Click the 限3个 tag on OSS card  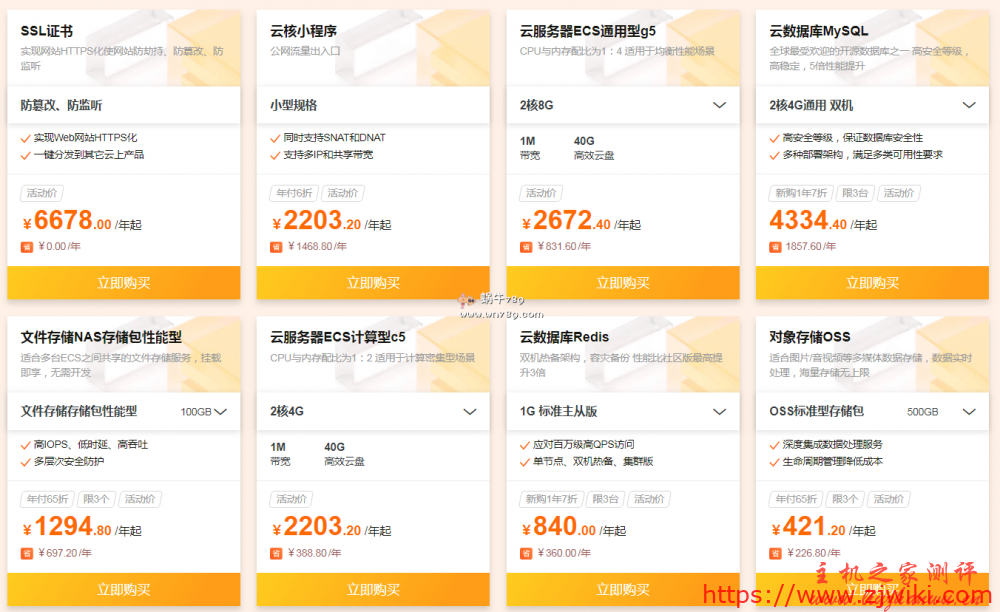click(x=845, y=499)
